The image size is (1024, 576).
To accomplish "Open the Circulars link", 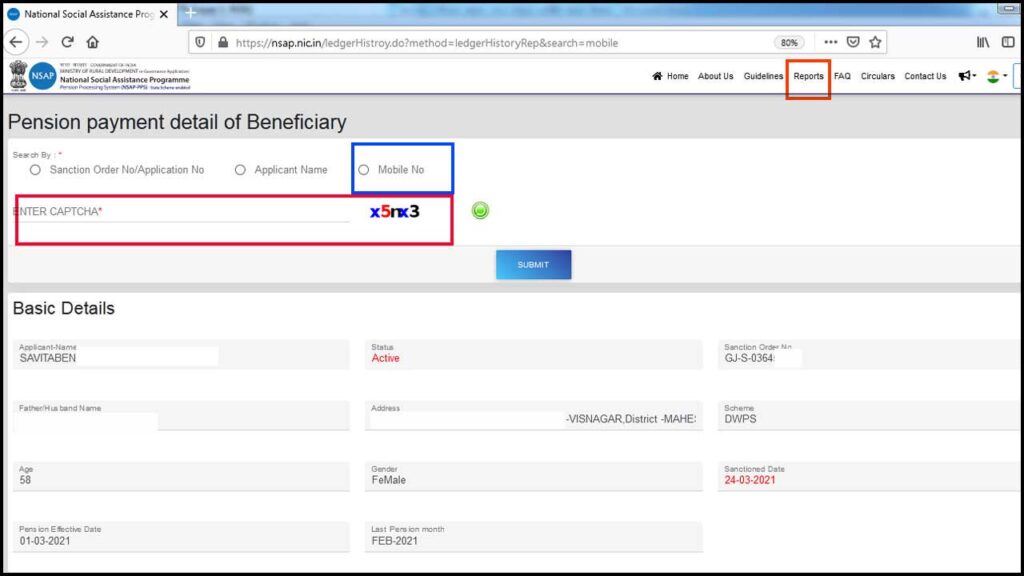I will [x=877, y=75].
